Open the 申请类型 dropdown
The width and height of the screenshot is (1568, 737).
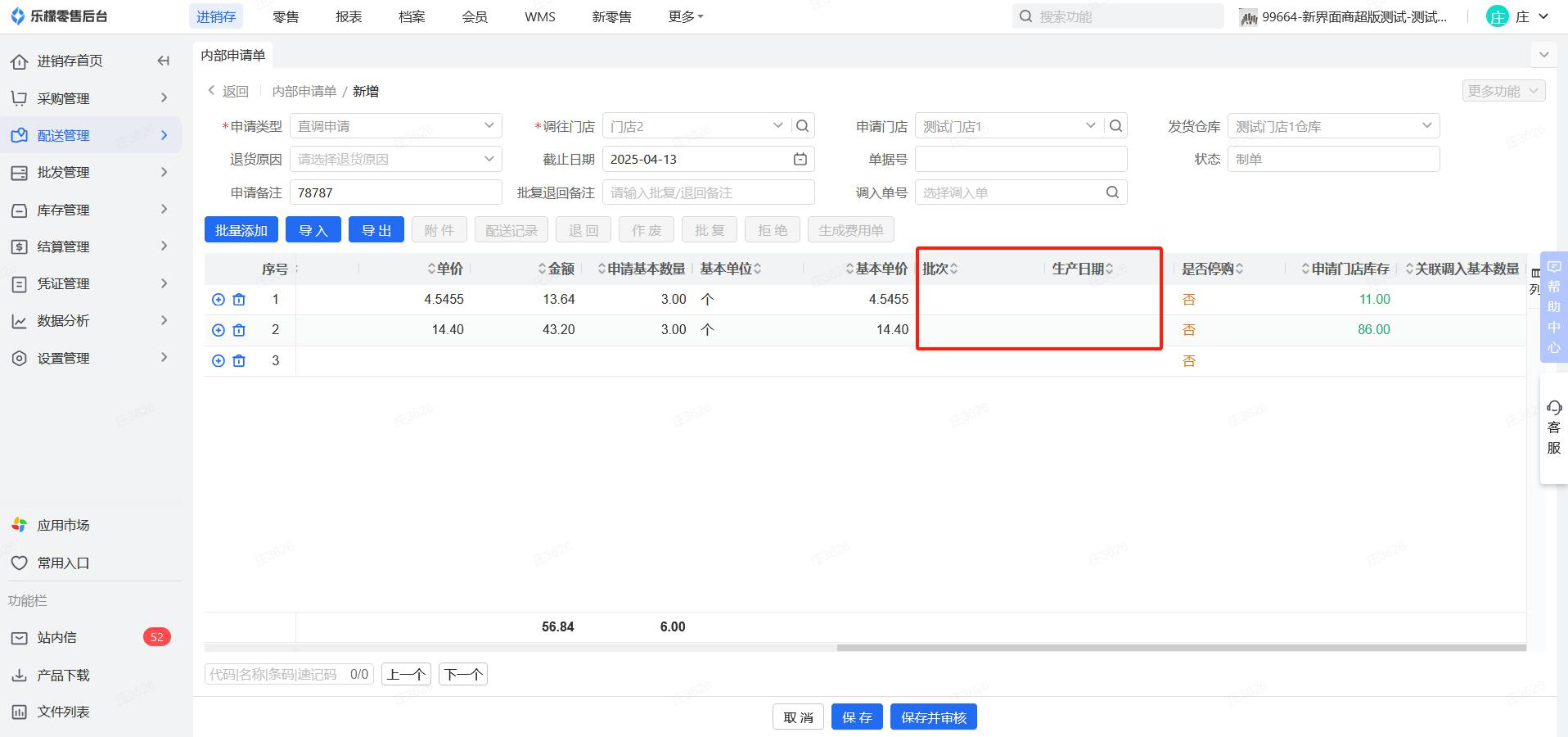pyautogui.click(x=395, y=126)
